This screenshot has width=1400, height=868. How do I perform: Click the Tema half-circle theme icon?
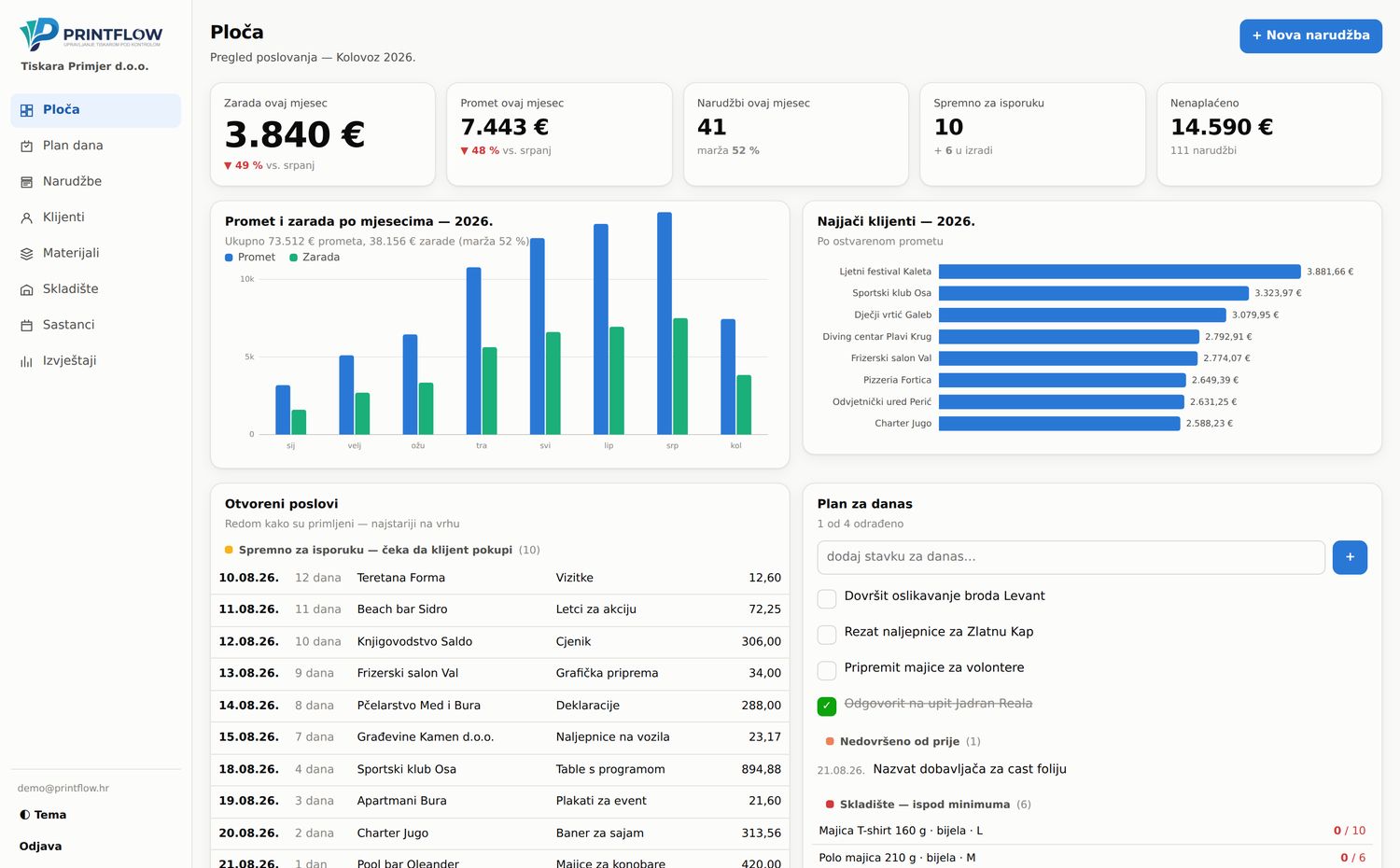click(x=25, y=815)
